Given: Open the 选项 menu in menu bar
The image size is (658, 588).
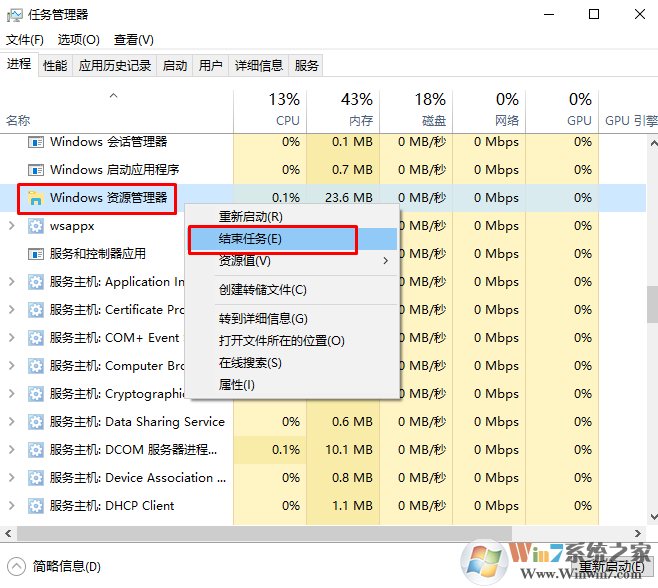Looking at the screenshot, I should pos(78,40).
